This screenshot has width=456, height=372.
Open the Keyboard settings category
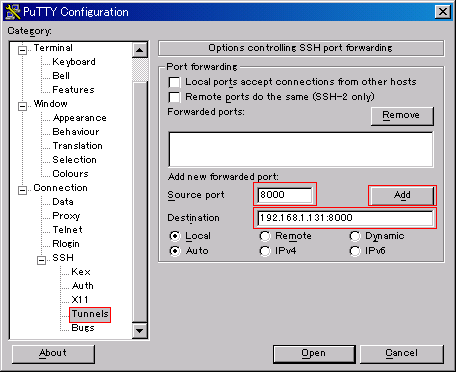pyautogui.click(x=74, y=62)
